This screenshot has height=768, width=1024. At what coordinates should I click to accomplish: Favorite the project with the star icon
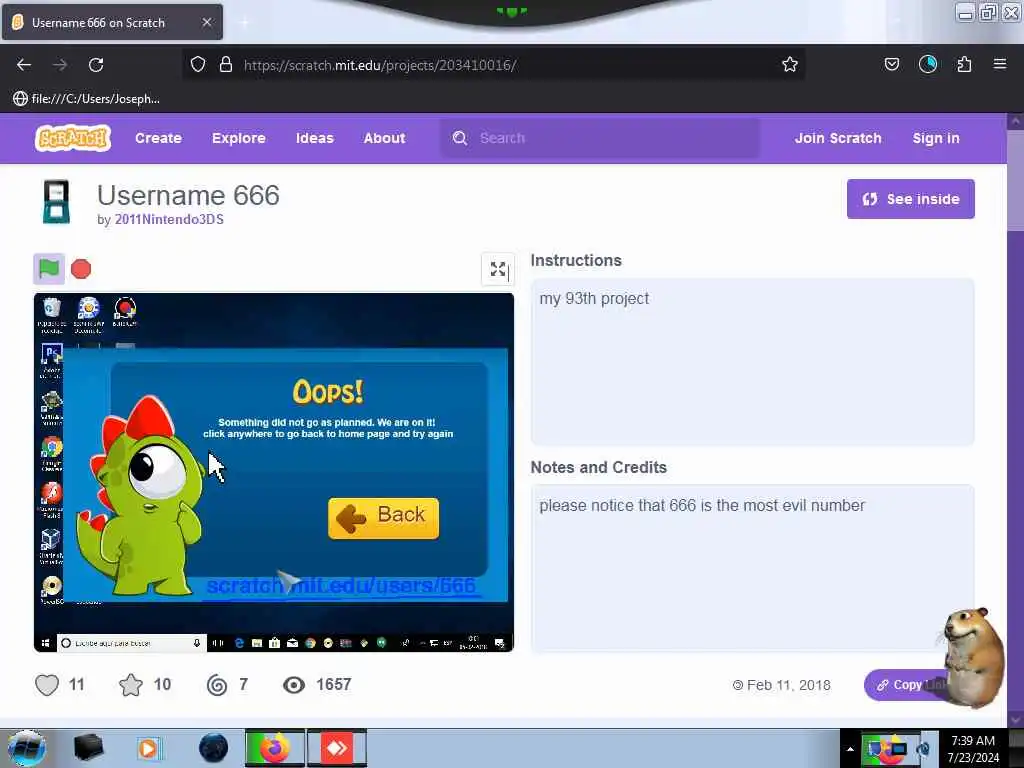(x=131, y=684)
